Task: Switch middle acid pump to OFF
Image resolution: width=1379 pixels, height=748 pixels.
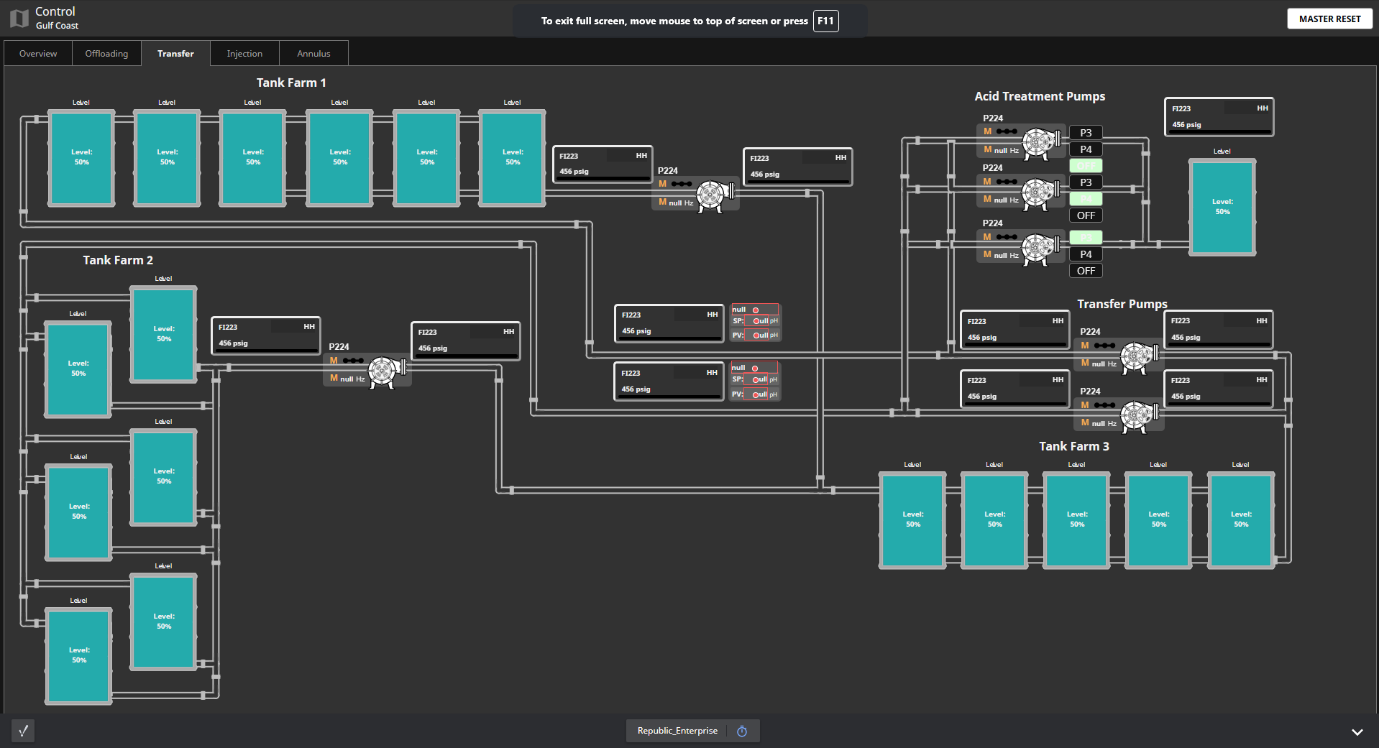Action: 1086,215
